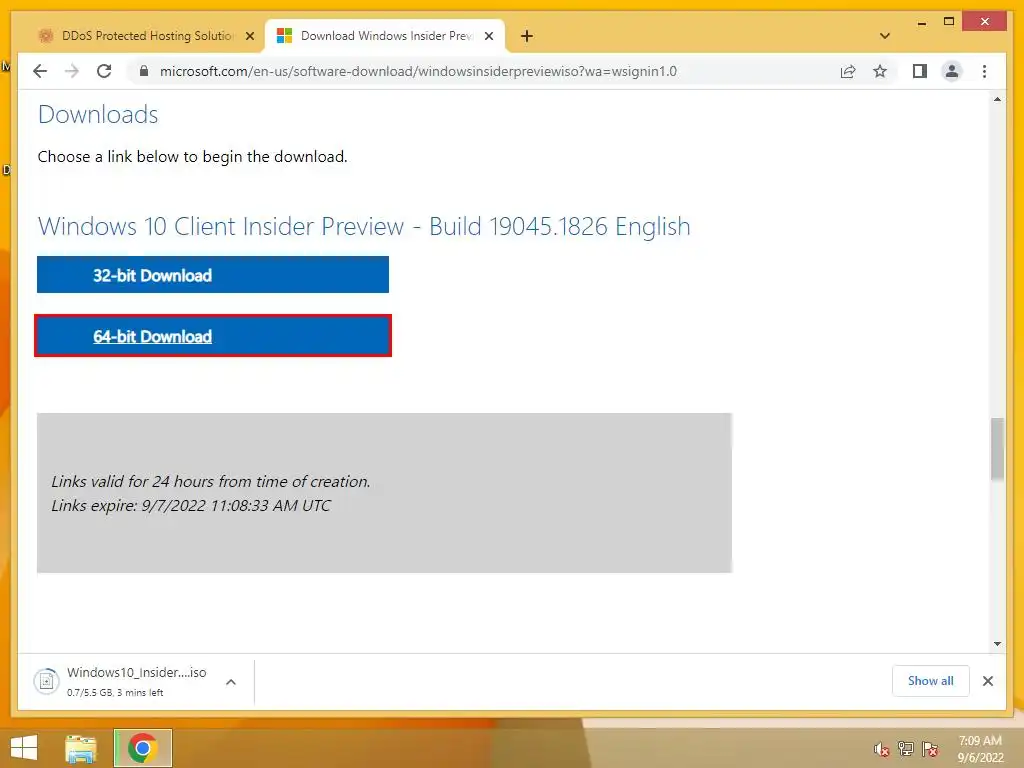Start the 32-bit Download
The height and width of the screenshot is (768, 1024).
click(x=213, y=274)
